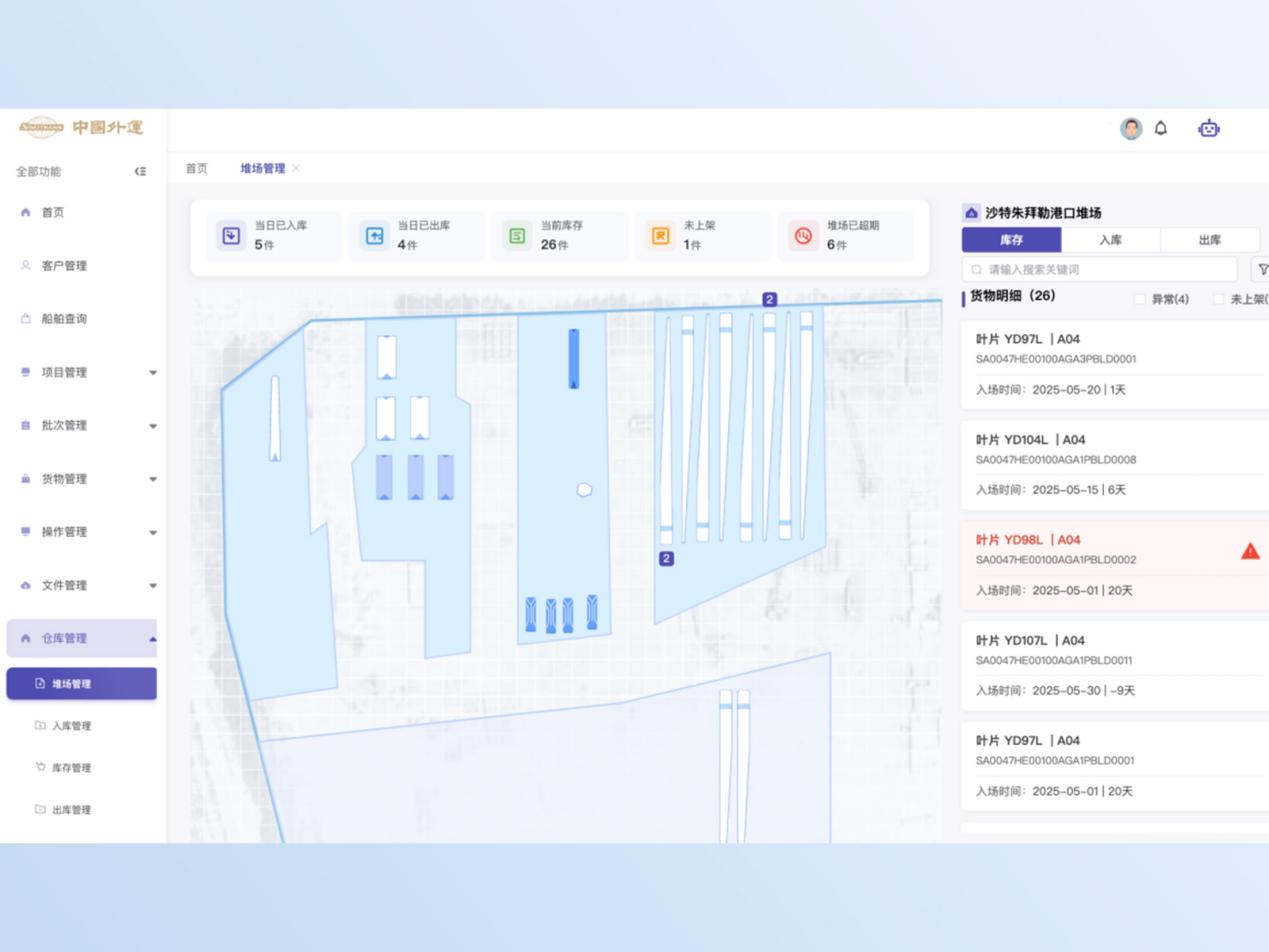Click the notification bell icon
The image size is (1269, 952).
(x=1161, y=128)
